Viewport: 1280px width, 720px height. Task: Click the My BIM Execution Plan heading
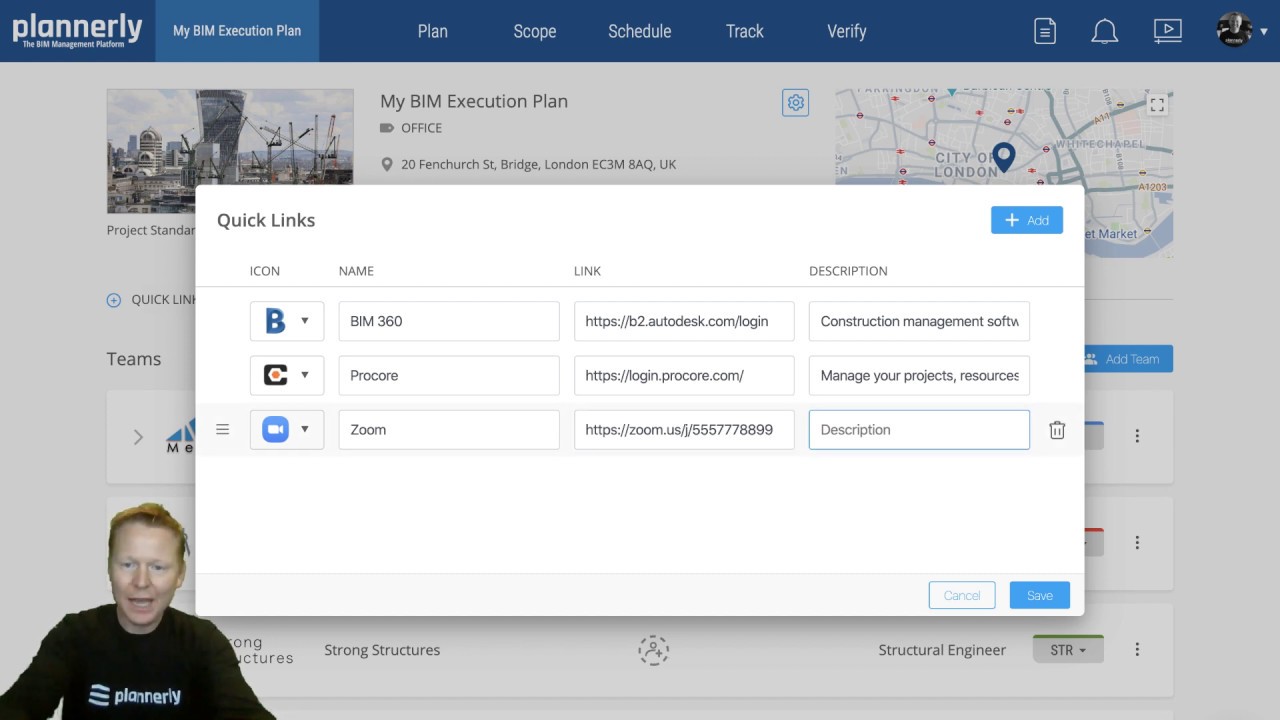pos(474,101)
